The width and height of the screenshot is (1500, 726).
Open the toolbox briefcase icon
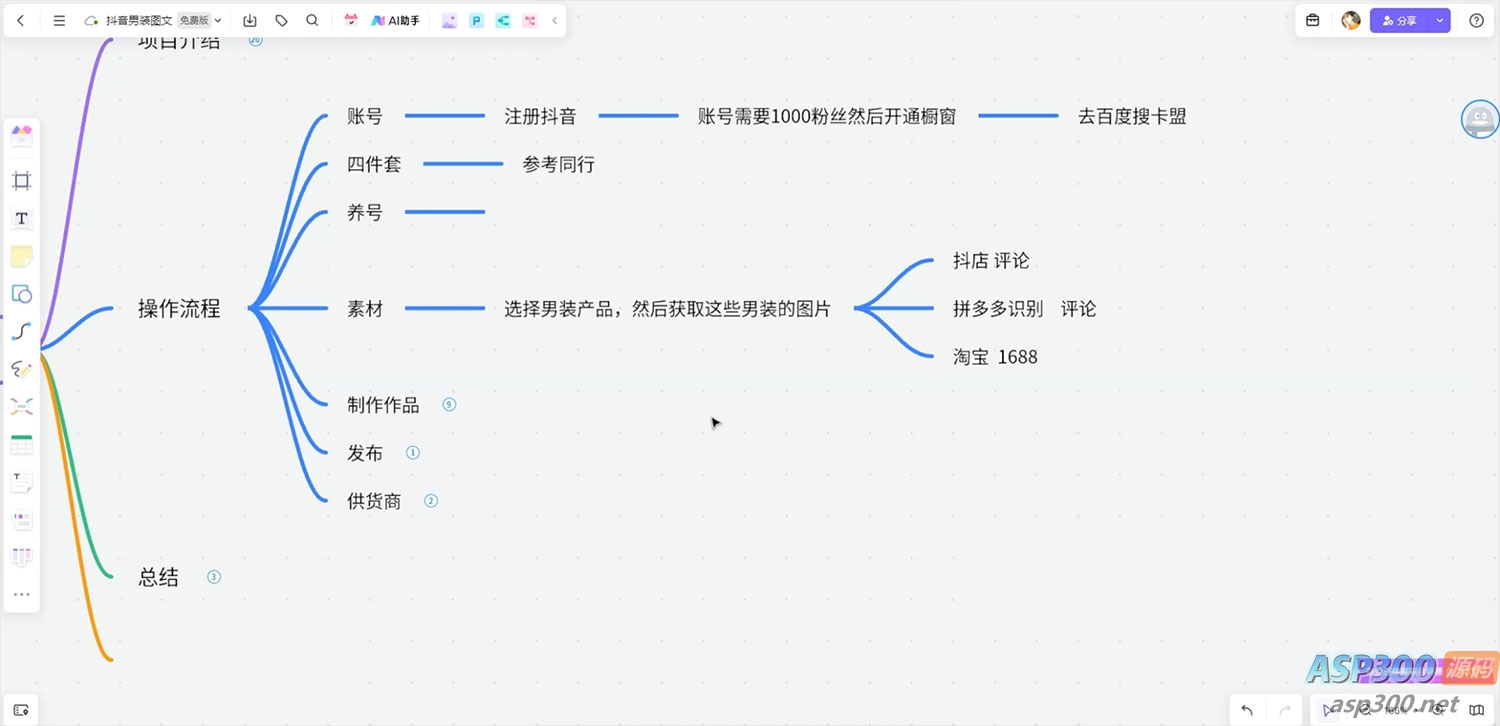(x=1313, y=20)
